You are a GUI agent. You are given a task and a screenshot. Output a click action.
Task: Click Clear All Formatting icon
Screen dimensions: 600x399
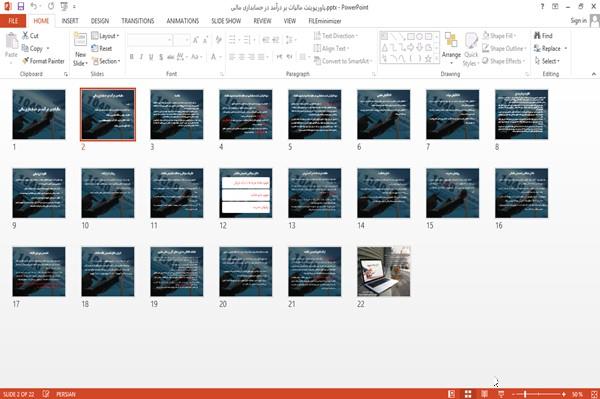coord(218,40)
